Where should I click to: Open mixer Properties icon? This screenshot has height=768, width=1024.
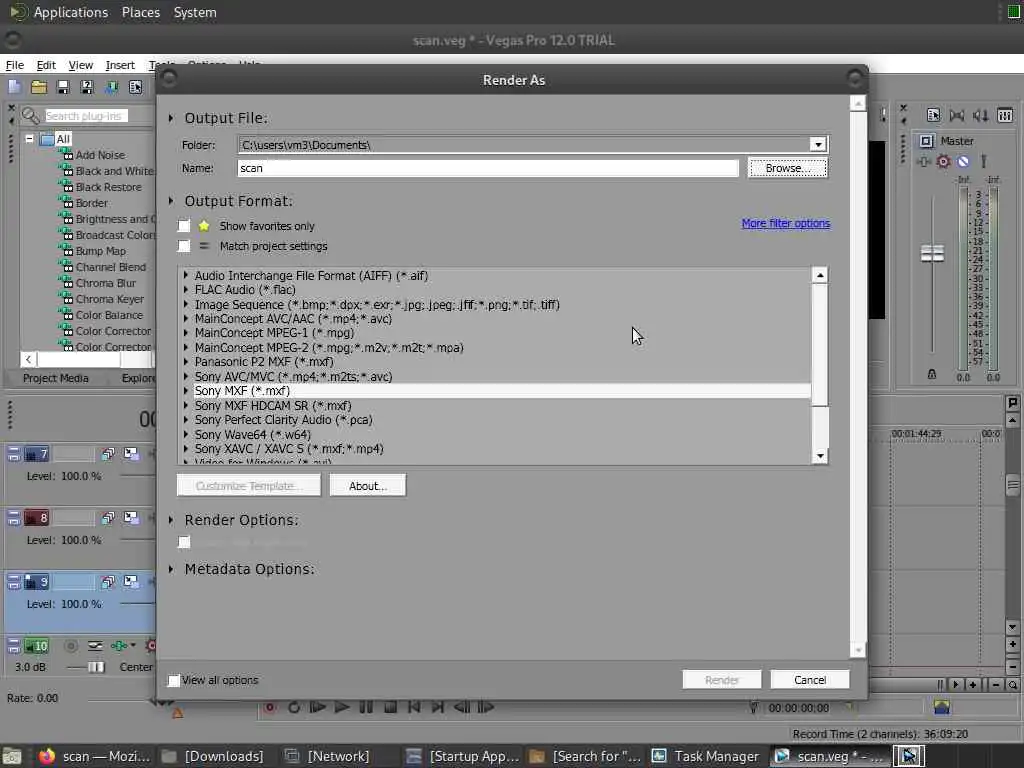point(933,116)
